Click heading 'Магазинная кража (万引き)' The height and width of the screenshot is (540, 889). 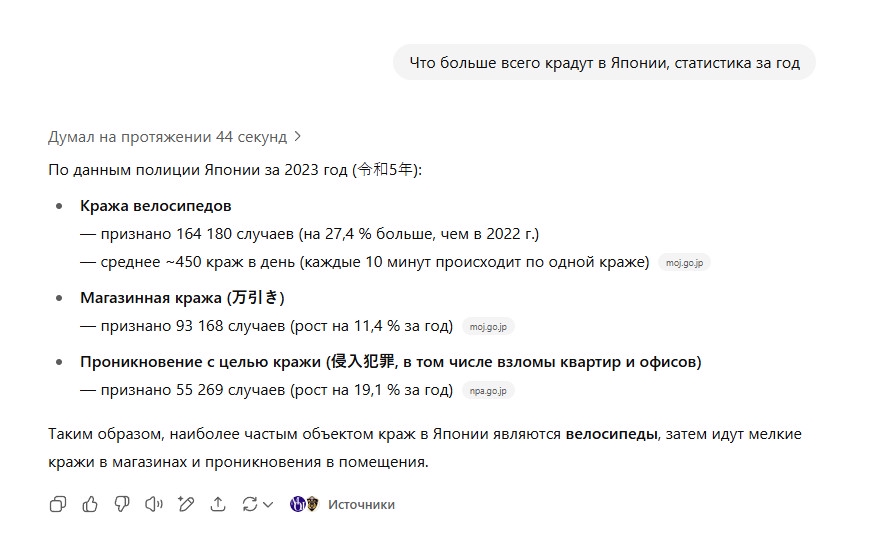tap(182, 298)
